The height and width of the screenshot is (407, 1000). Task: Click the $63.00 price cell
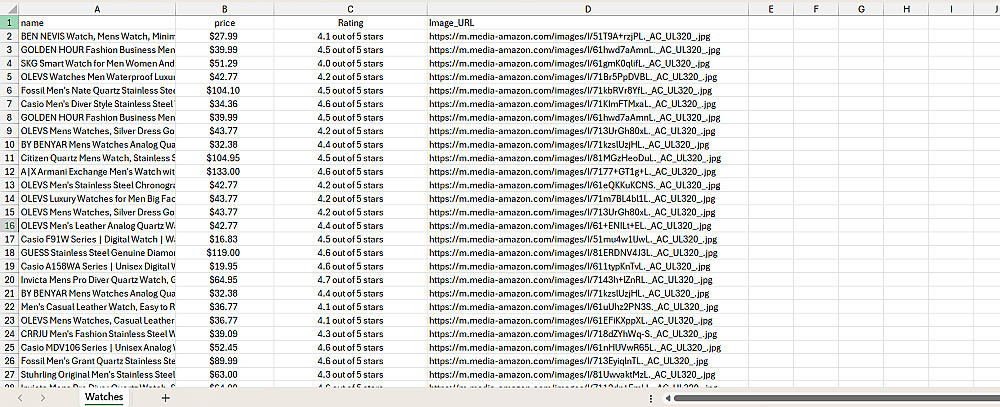[224, 374]
